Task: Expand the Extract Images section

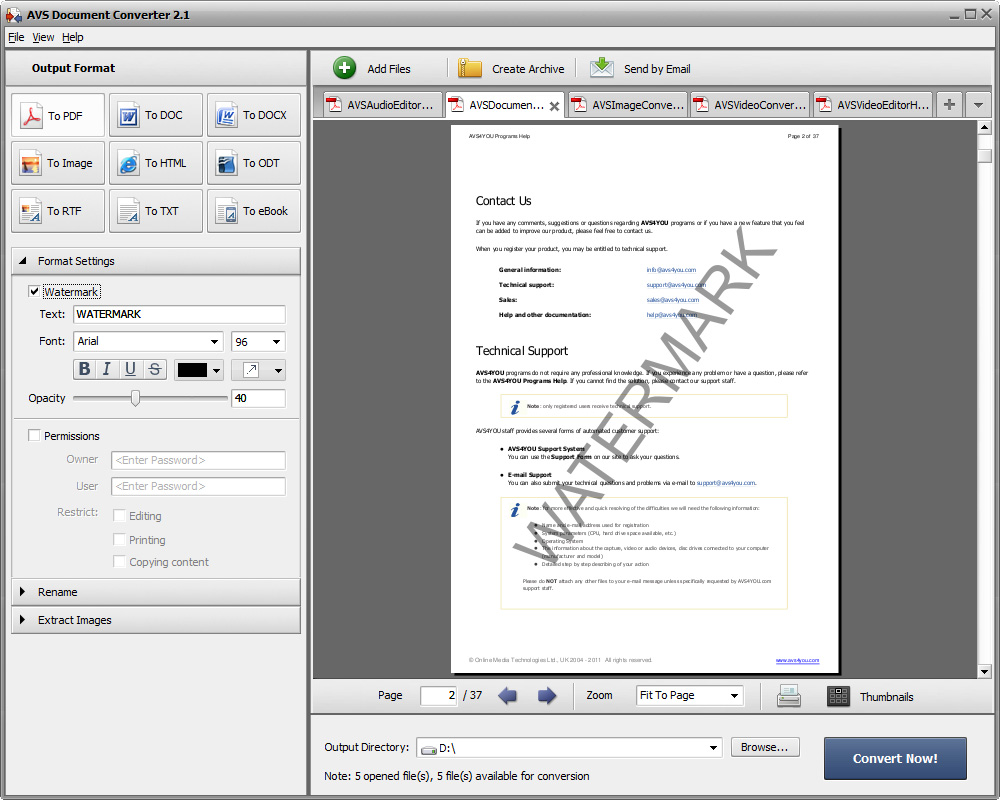Action: tap(75, 620)
